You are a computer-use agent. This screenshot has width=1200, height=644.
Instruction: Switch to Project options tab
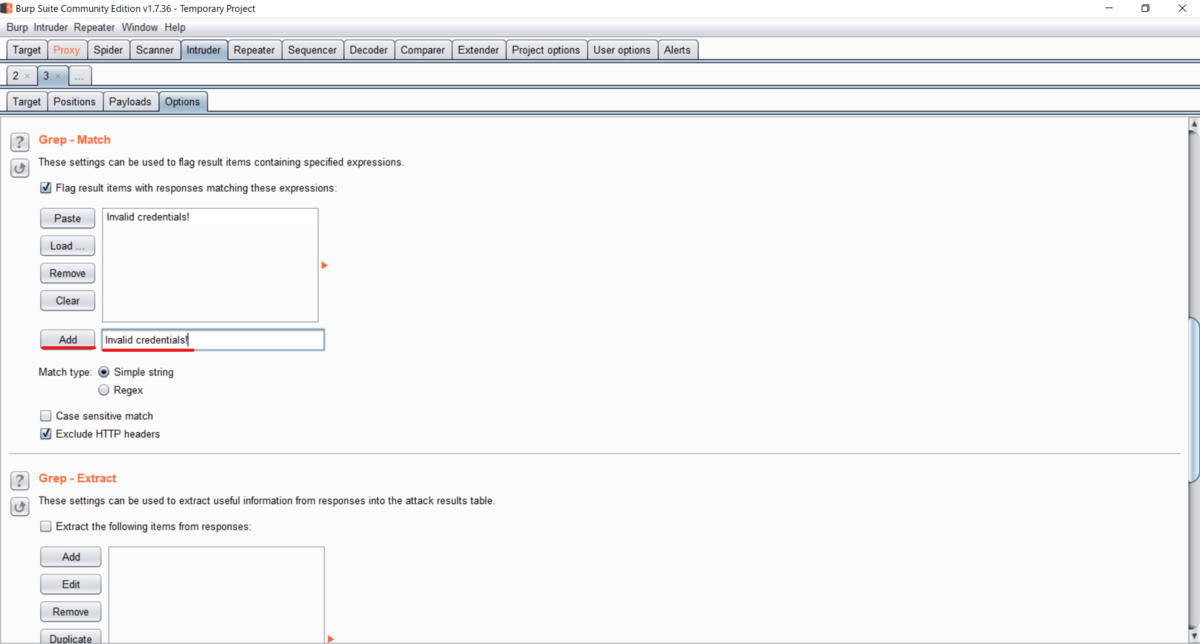(546, 50)
